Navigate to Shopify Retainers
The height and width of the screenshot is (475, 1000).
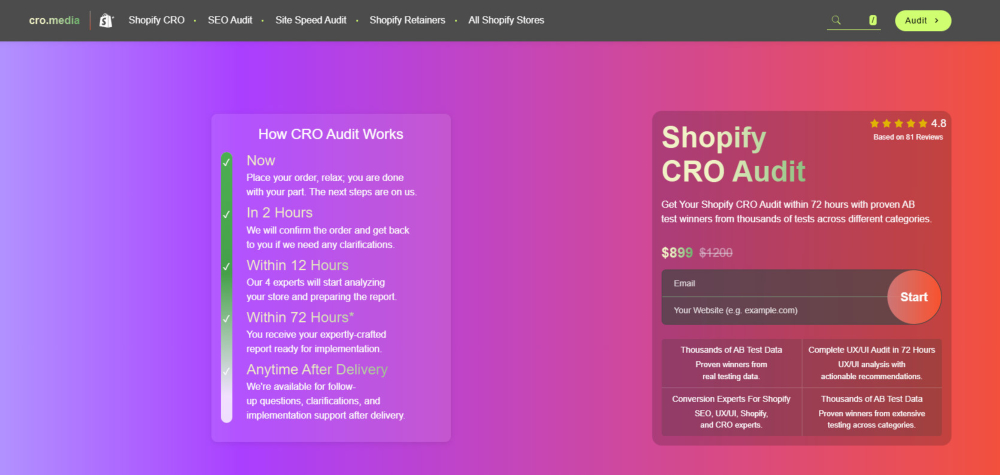coord(410,20)
